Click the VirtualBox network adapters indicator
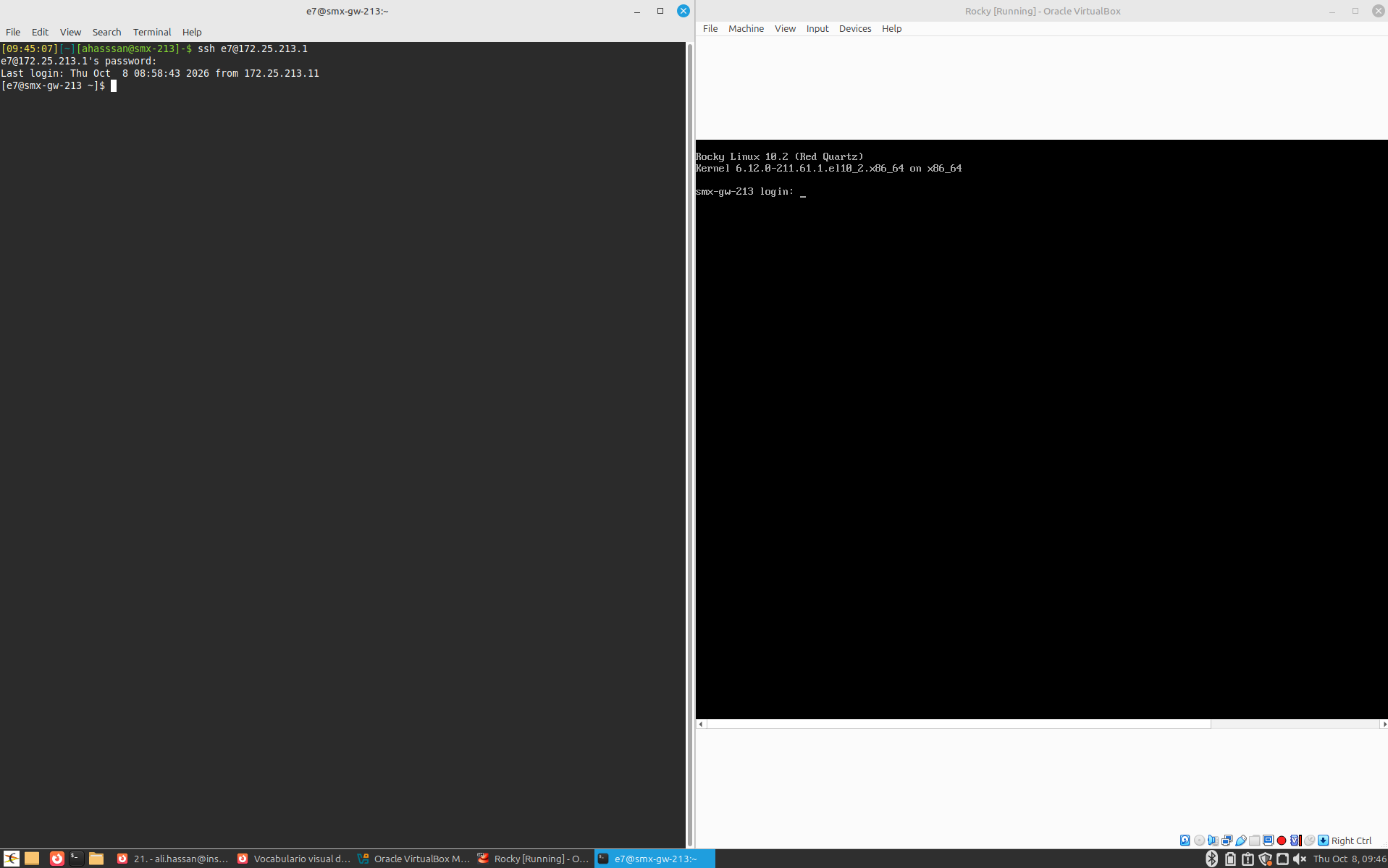Screen dimensions: 1388x868 coord(1227,840)
